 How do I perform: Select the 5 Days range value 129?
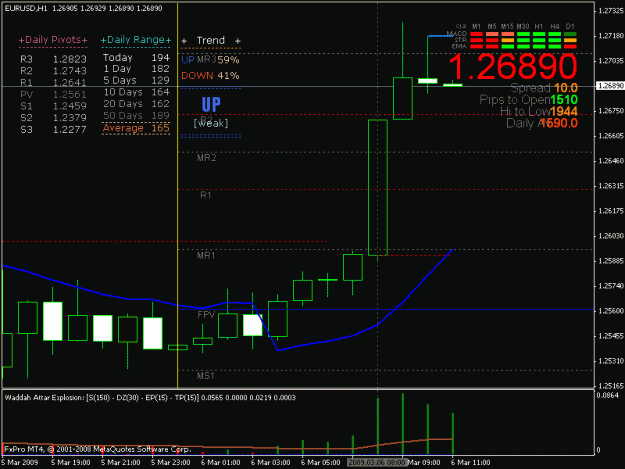160,80
